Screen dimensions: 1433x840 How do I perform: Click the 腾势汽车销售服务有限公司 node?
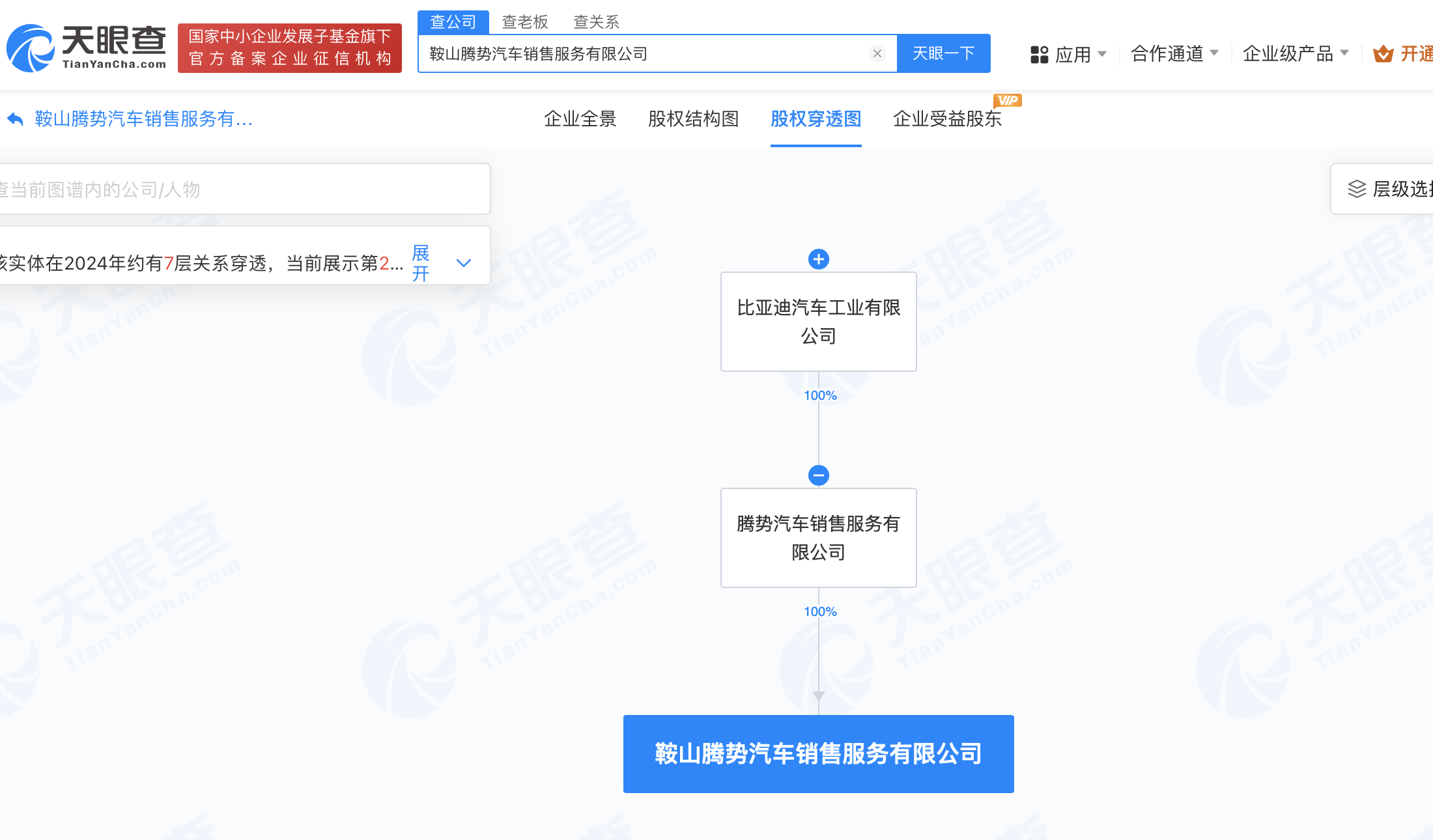[819, 538]
